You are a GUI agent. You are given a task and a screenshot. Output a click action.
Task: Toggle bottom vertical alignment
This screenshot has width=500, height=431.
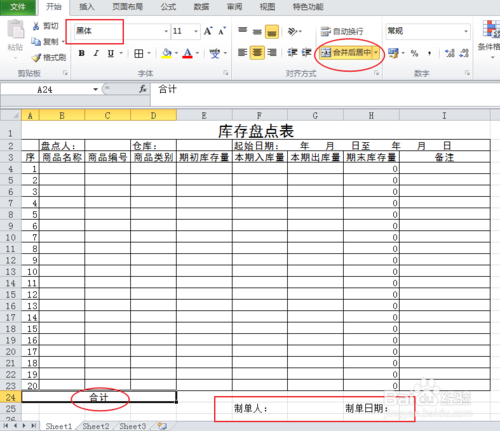tap(272, 32)
